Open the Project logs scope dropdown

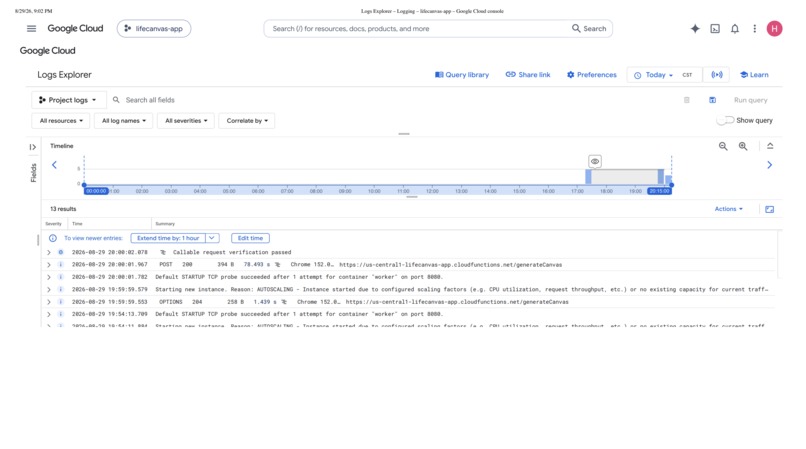click(x=69, y=100)
